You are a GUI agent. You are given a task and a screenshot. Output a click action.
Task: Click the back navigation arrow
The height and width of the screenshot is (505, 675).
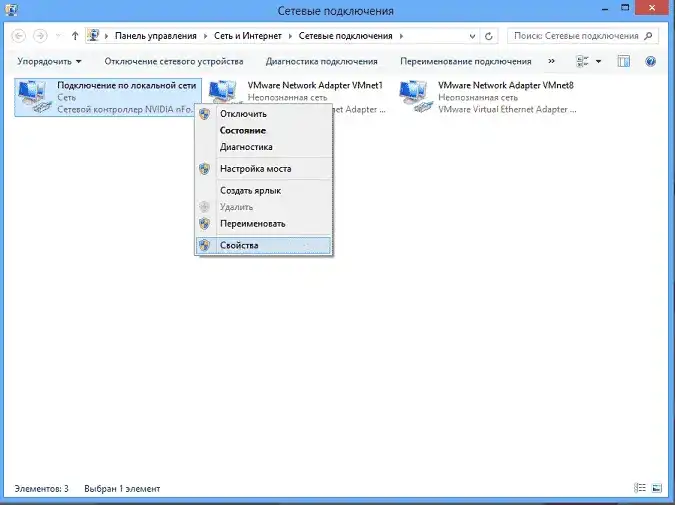[19, 36]
